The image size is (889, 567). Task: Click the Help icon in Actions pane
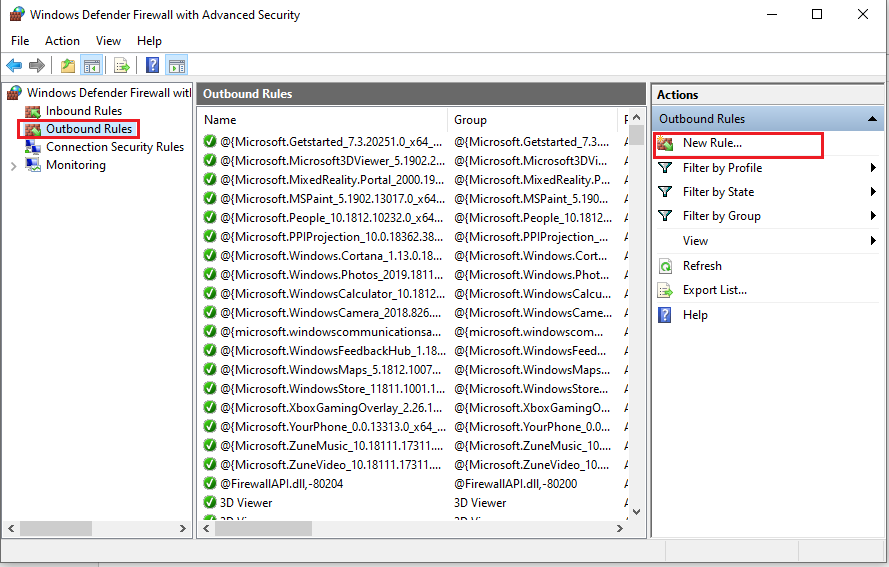point(665,315)
